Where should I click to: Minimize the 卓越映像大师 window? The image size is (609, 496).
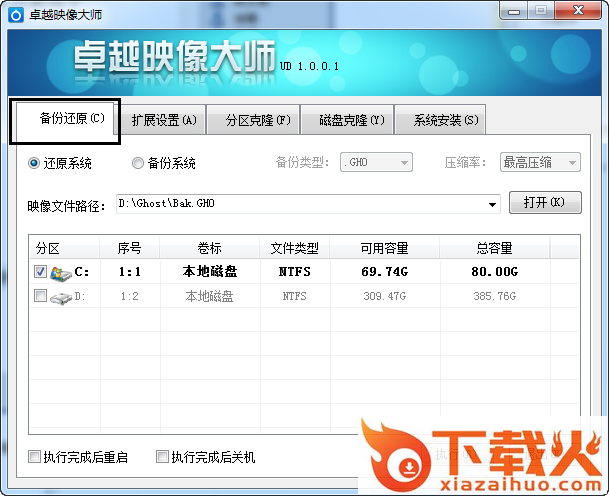pos(514,11)
